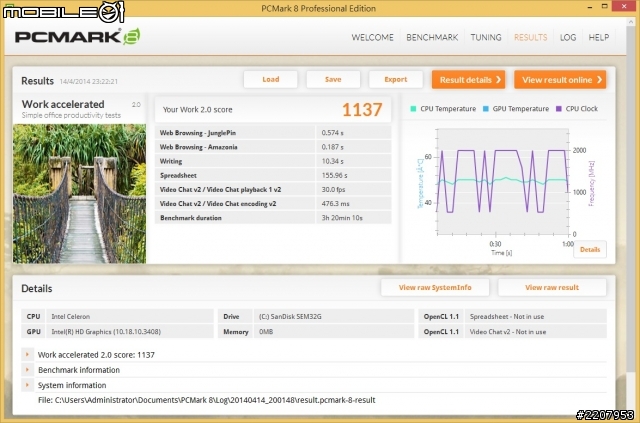Click the PCMark 8 logo
The height and width of the screenshot is (423, 640).
[x=78, y=37]
